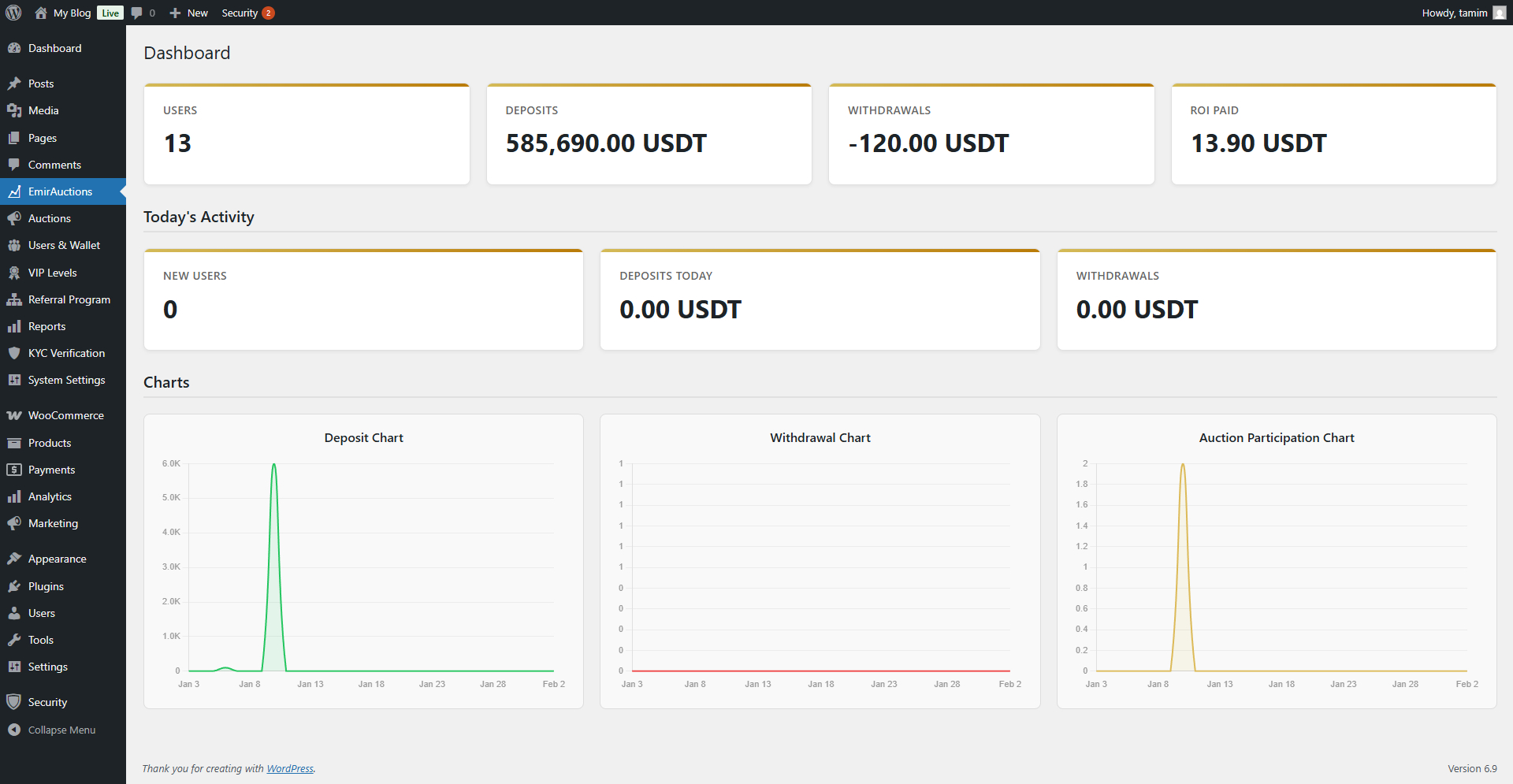
Task: Click the VIP Levels award icon
Action: [x=14, y=273]
